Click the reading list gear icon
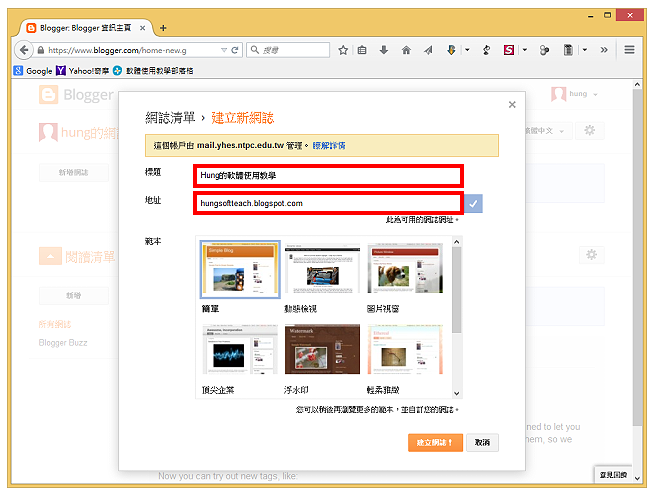The image size is (657, 502). [591, 255]
